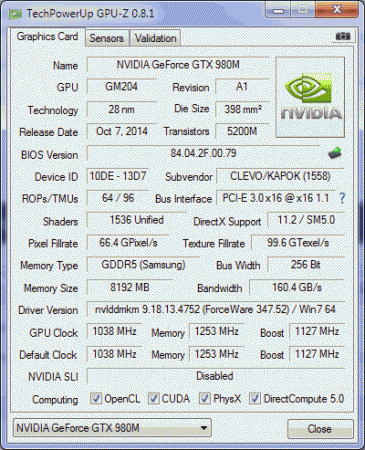Switch to the Validation tab
365x450 pixels.
[x=156, y=38]
